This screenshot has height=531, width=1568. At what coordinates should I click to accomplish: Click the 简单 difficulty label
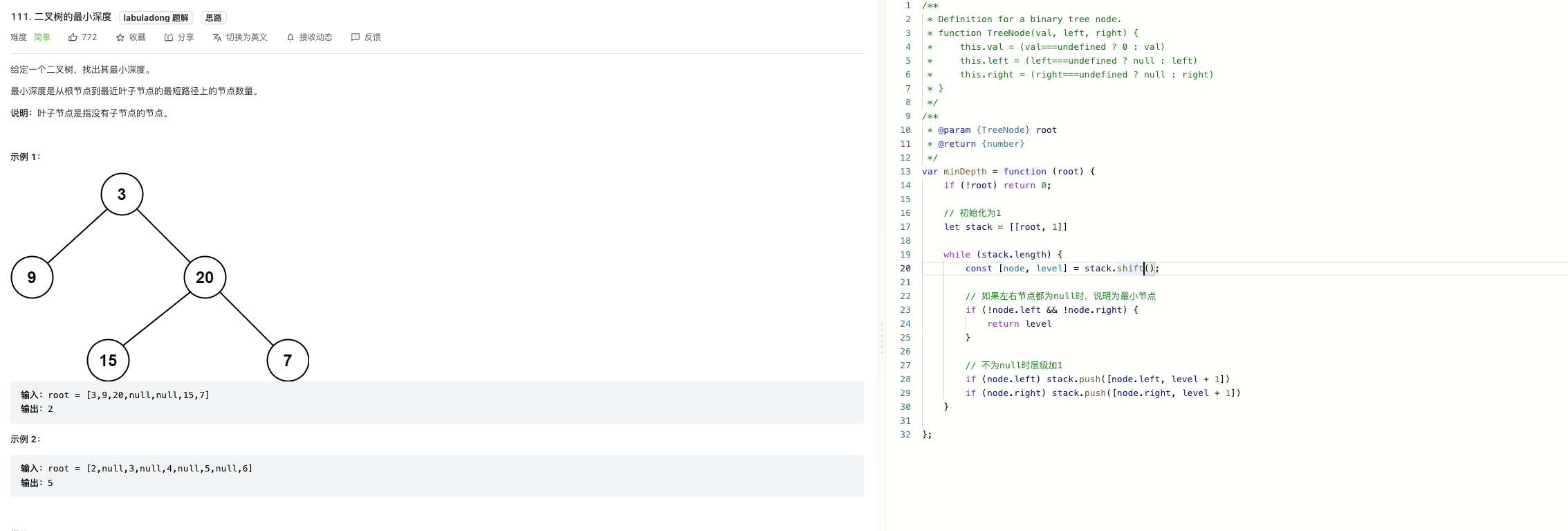point(42,37)
